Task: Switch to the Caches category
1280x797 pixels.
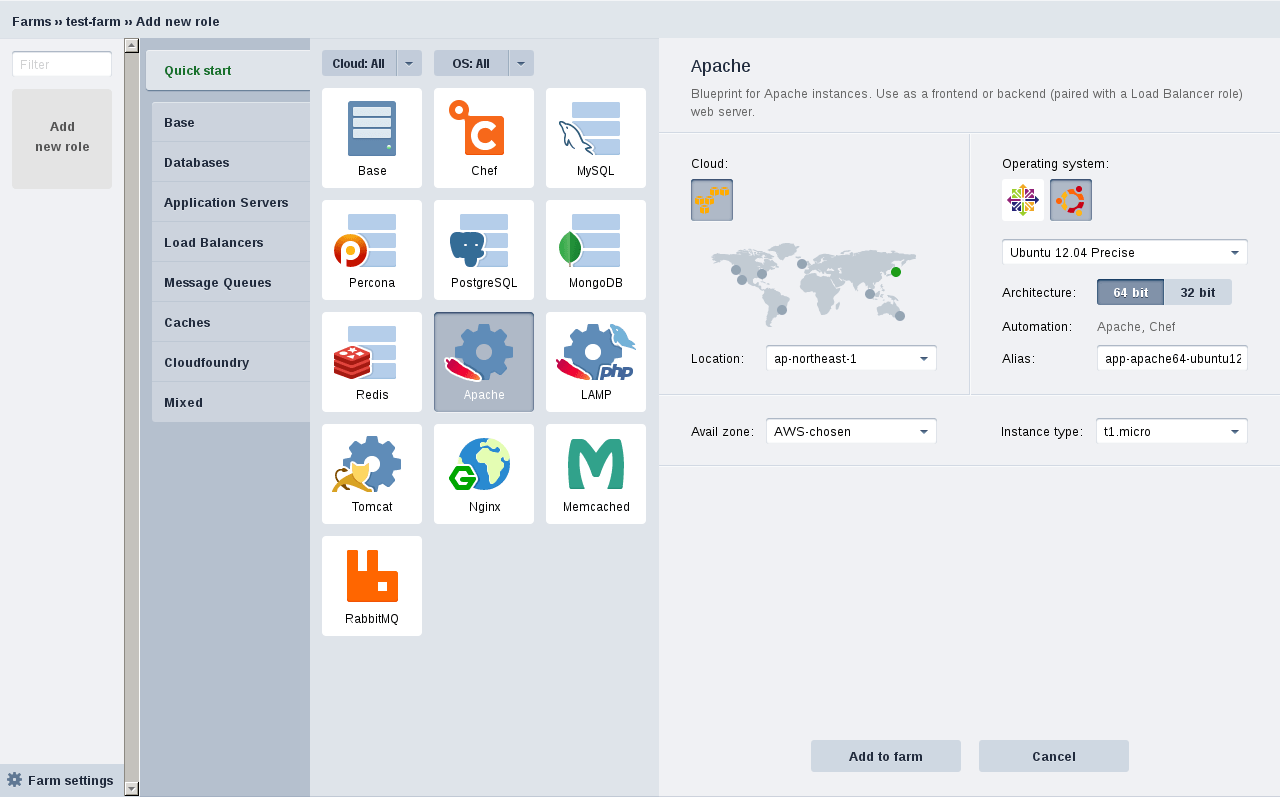Action: [231, 322]
